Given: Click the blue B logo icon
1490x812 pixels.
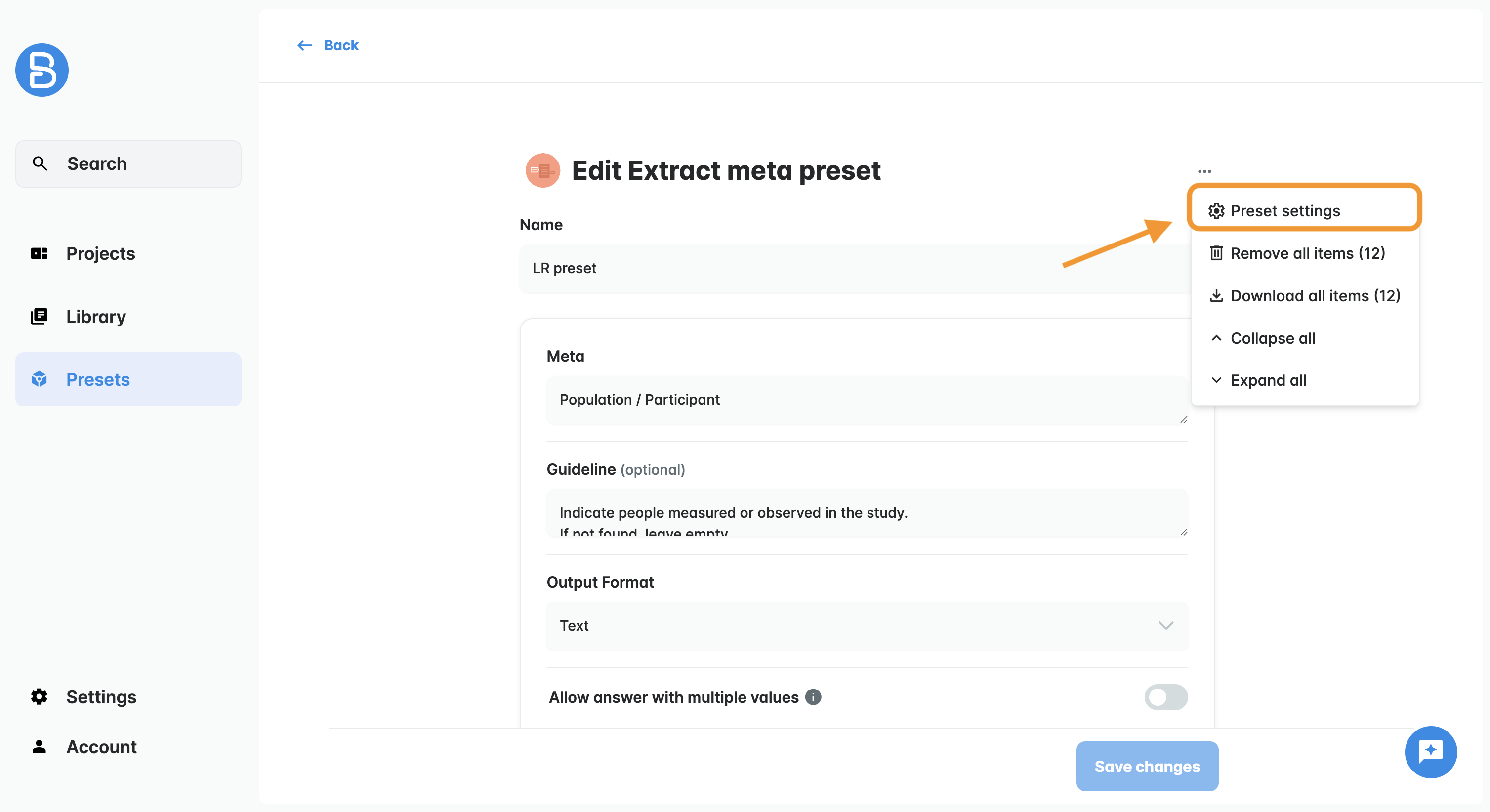Looking at the screenshot, I should point(41,70).
